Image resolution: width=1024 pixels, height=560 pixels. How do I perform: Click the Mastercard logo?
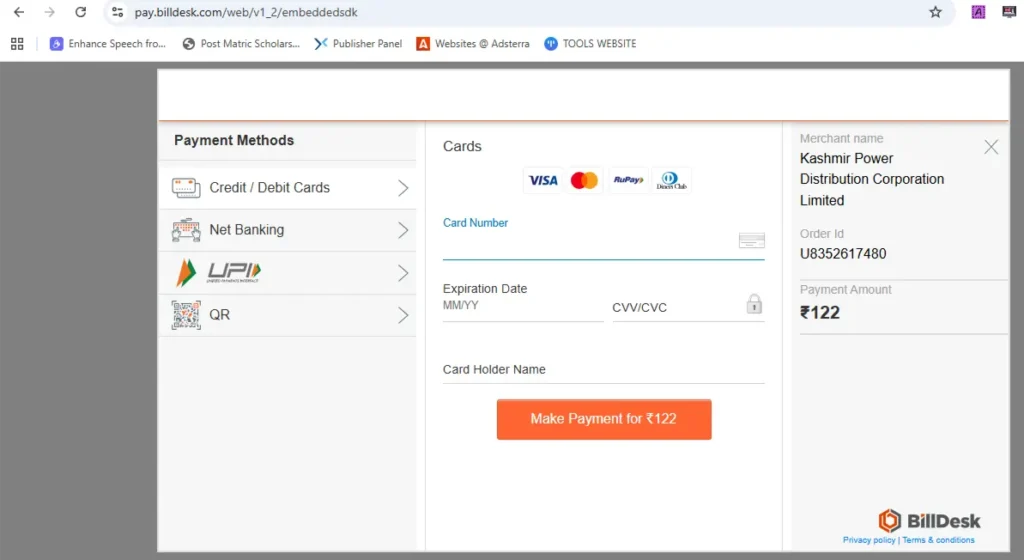[x=584, y=180]
